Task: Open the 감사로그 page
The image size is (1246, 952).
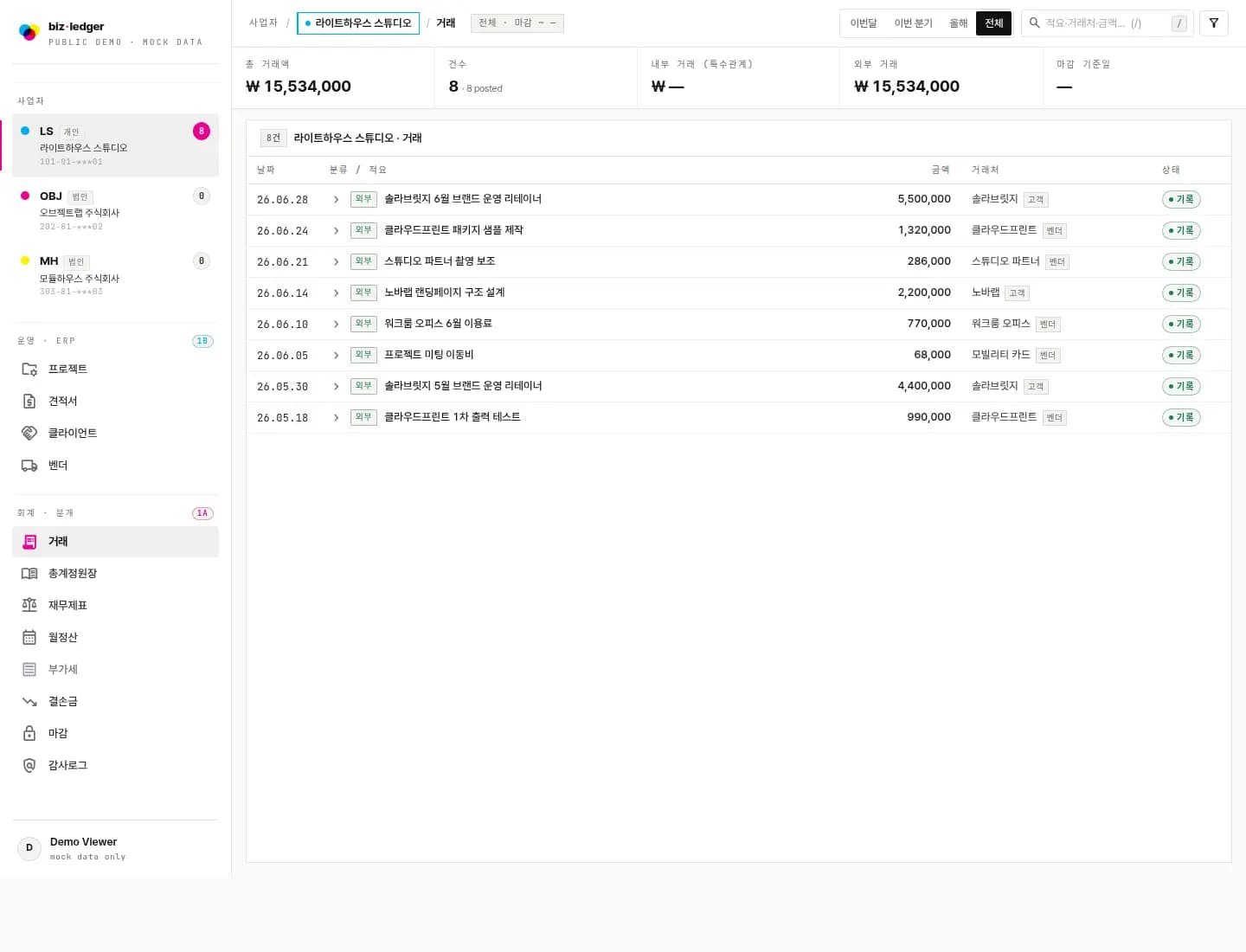Action: coord(115,766)
